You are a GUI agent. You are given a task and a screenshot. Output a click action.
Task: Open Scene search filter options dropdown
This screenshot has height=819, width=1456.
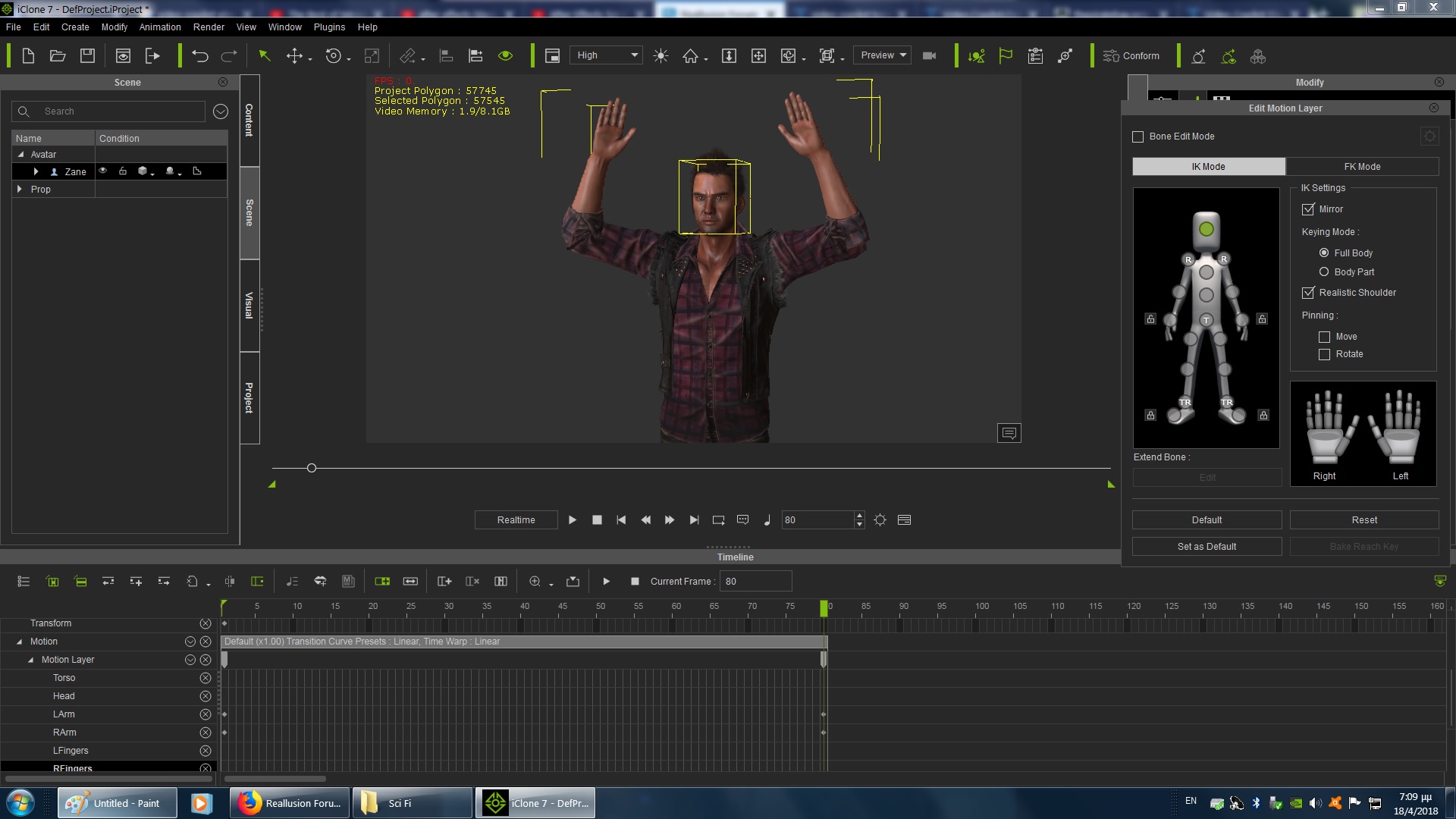coord(221,111)
